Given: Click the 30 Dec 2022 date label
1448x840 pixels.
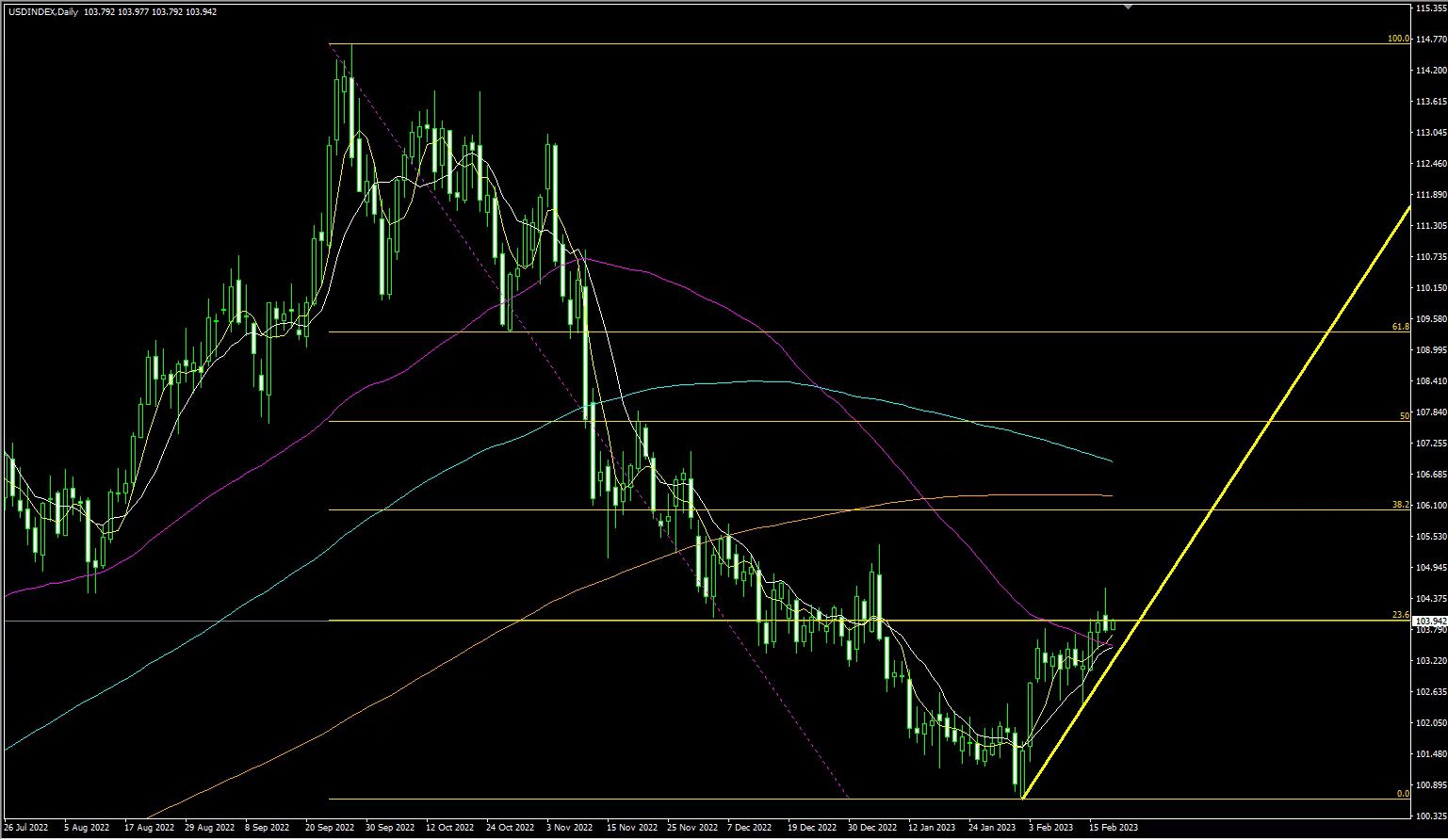Looking at the screenshot, I should click(872, 829).
